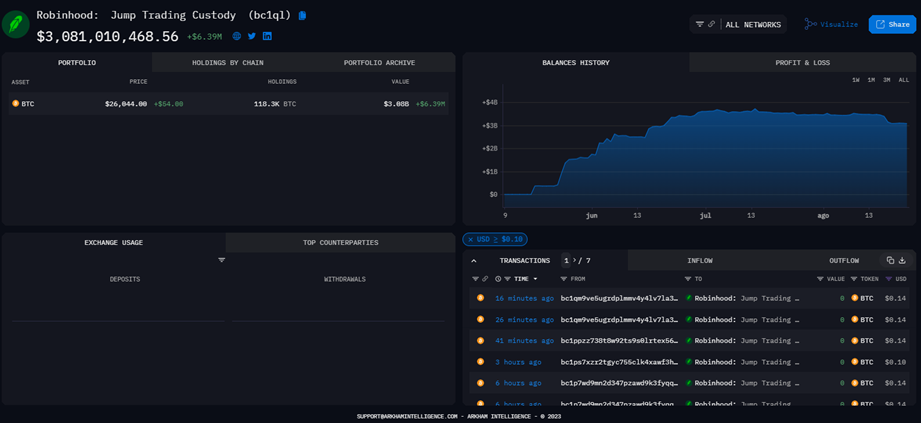
Task: Go to next transactions page arrow
Action: [x=577, y=261]
